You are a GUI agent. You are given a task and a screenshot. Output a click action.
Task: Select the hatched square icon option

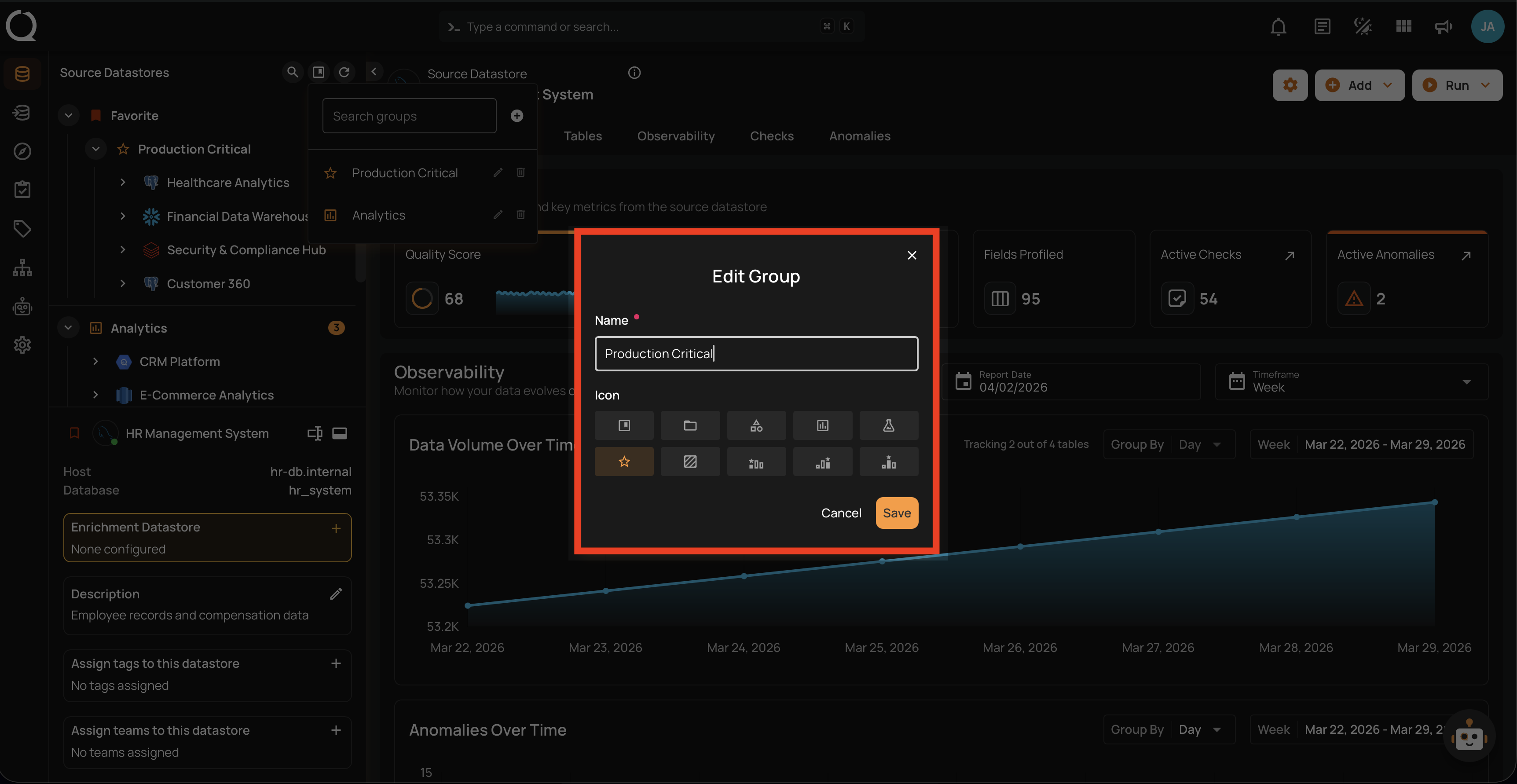click(x=689, y=461)
